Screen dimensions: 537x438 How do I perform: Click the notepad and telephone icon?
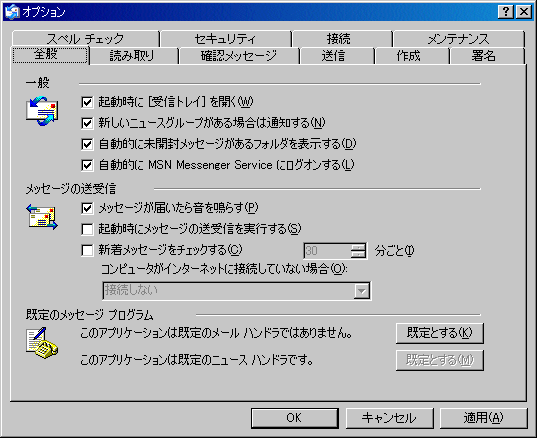click(42, 343)
